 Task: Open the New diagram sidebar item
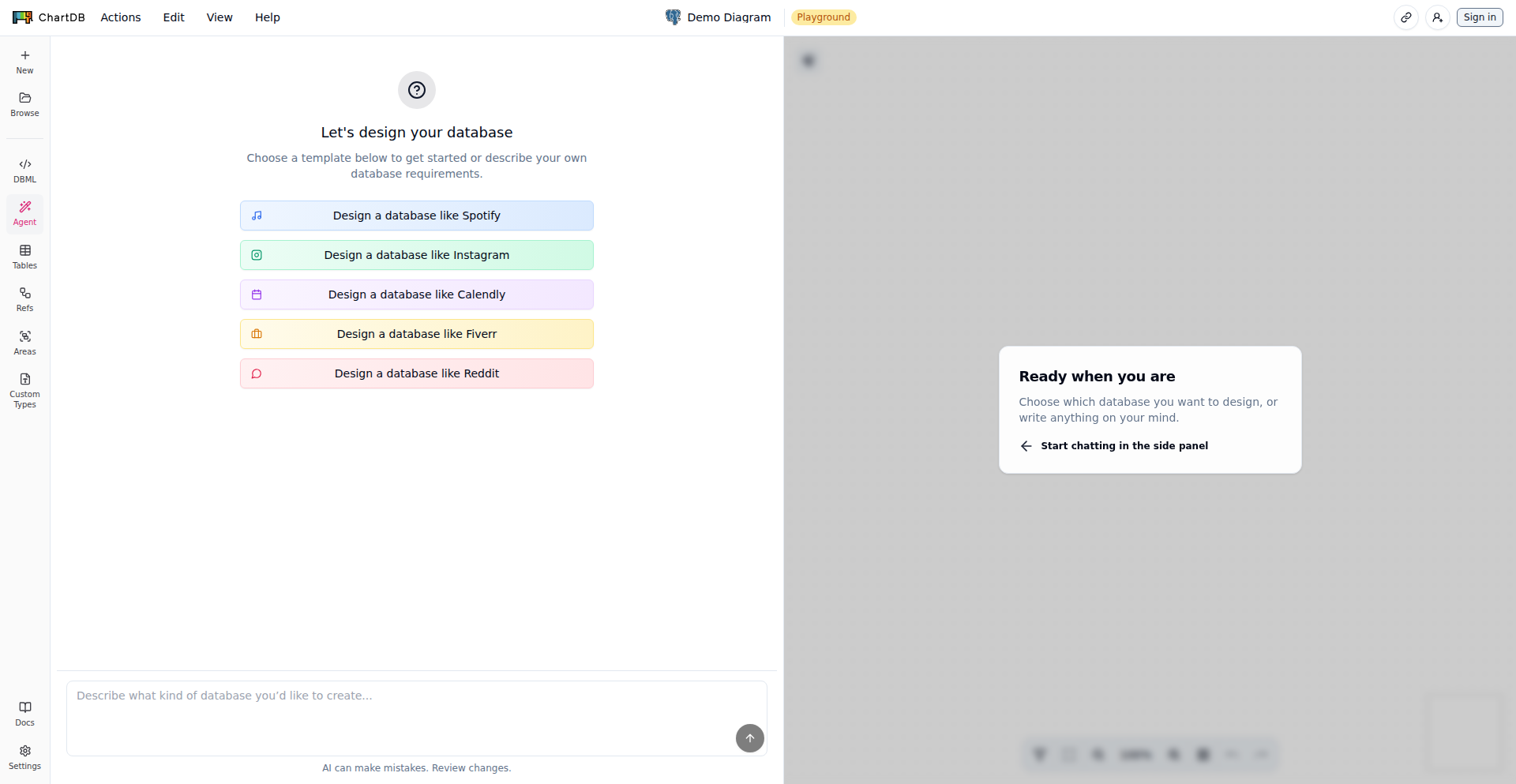coord(25,62)
